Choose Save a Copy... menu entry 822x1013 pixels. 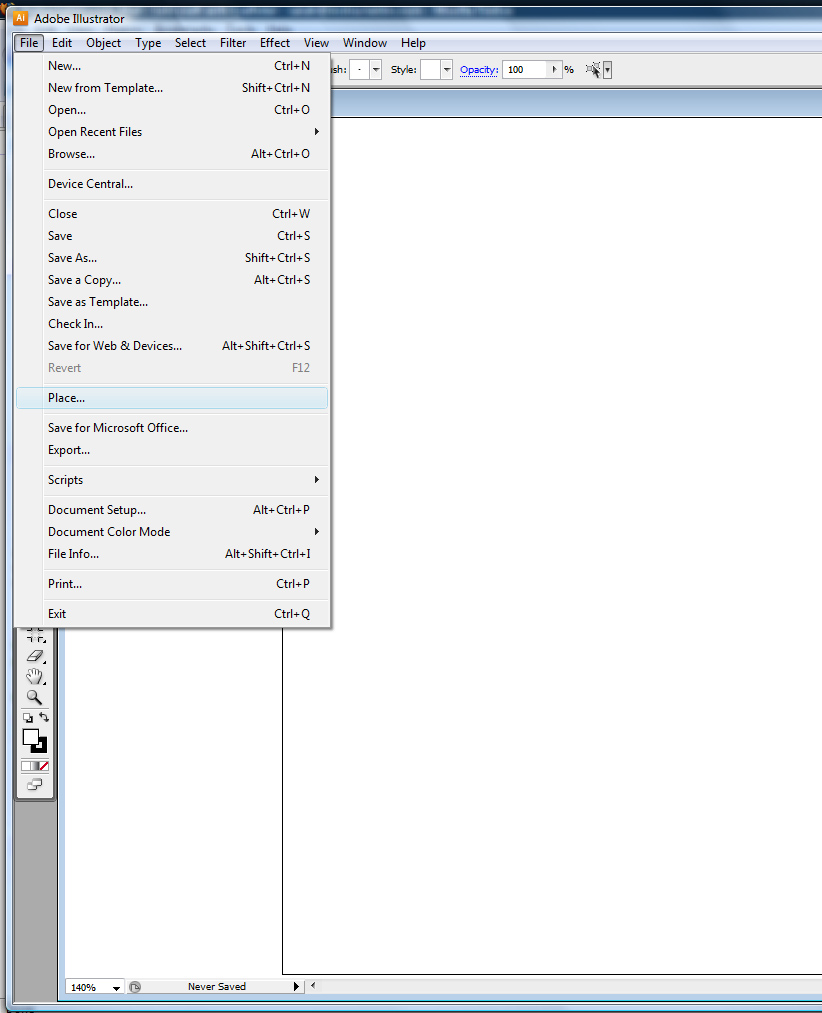(172, 280)
